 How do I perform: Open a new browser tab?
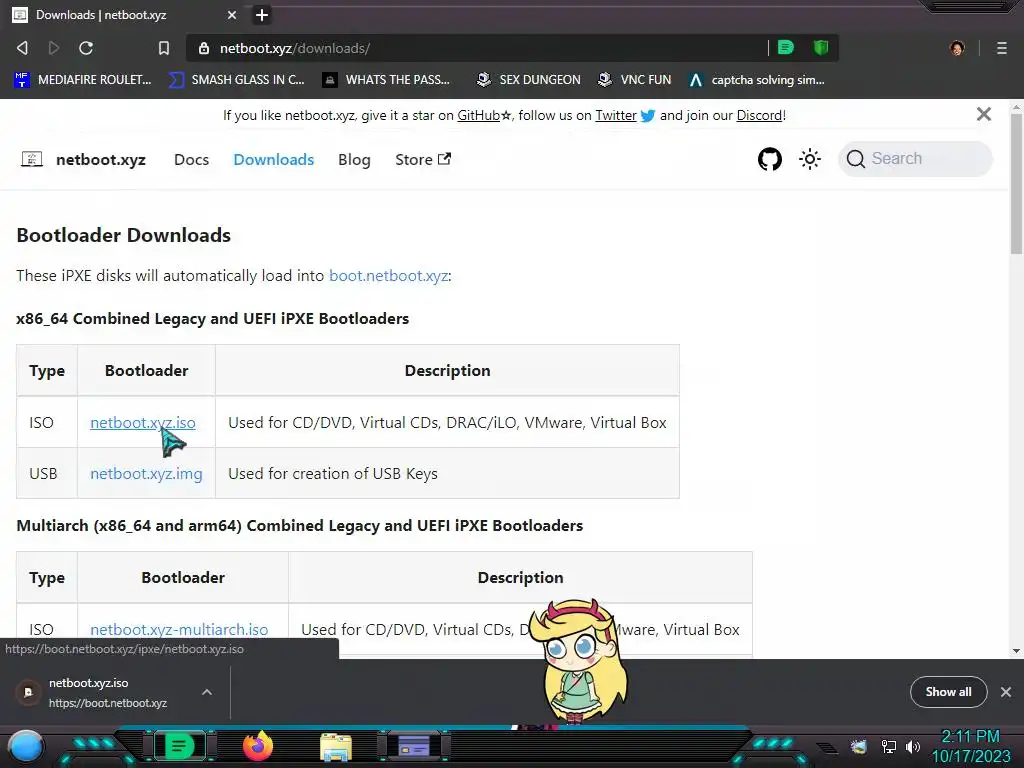tap(261, 14)
